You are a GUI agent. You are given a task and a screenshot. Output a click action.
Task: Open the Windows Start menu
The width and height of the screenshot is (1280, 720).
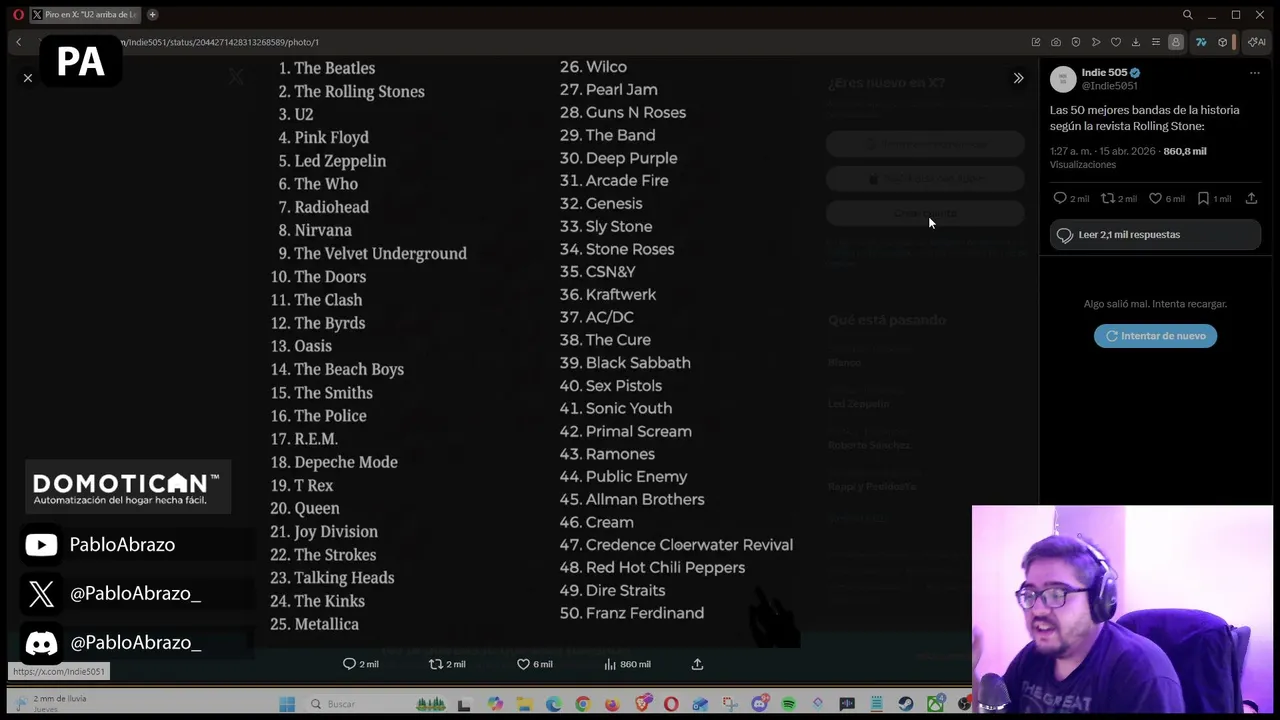(x=287, y=704)
